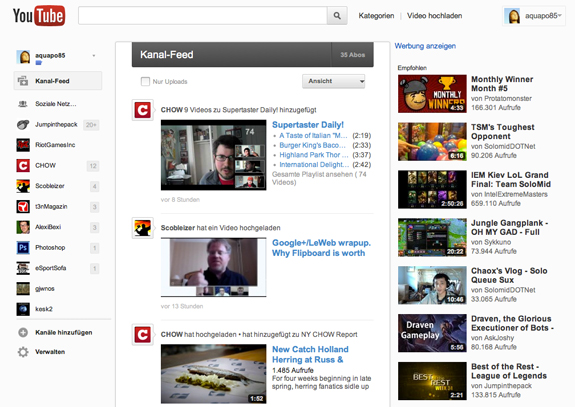
Task: Click CHOW 12 unread badge
Action: click(x=93, y=166)
